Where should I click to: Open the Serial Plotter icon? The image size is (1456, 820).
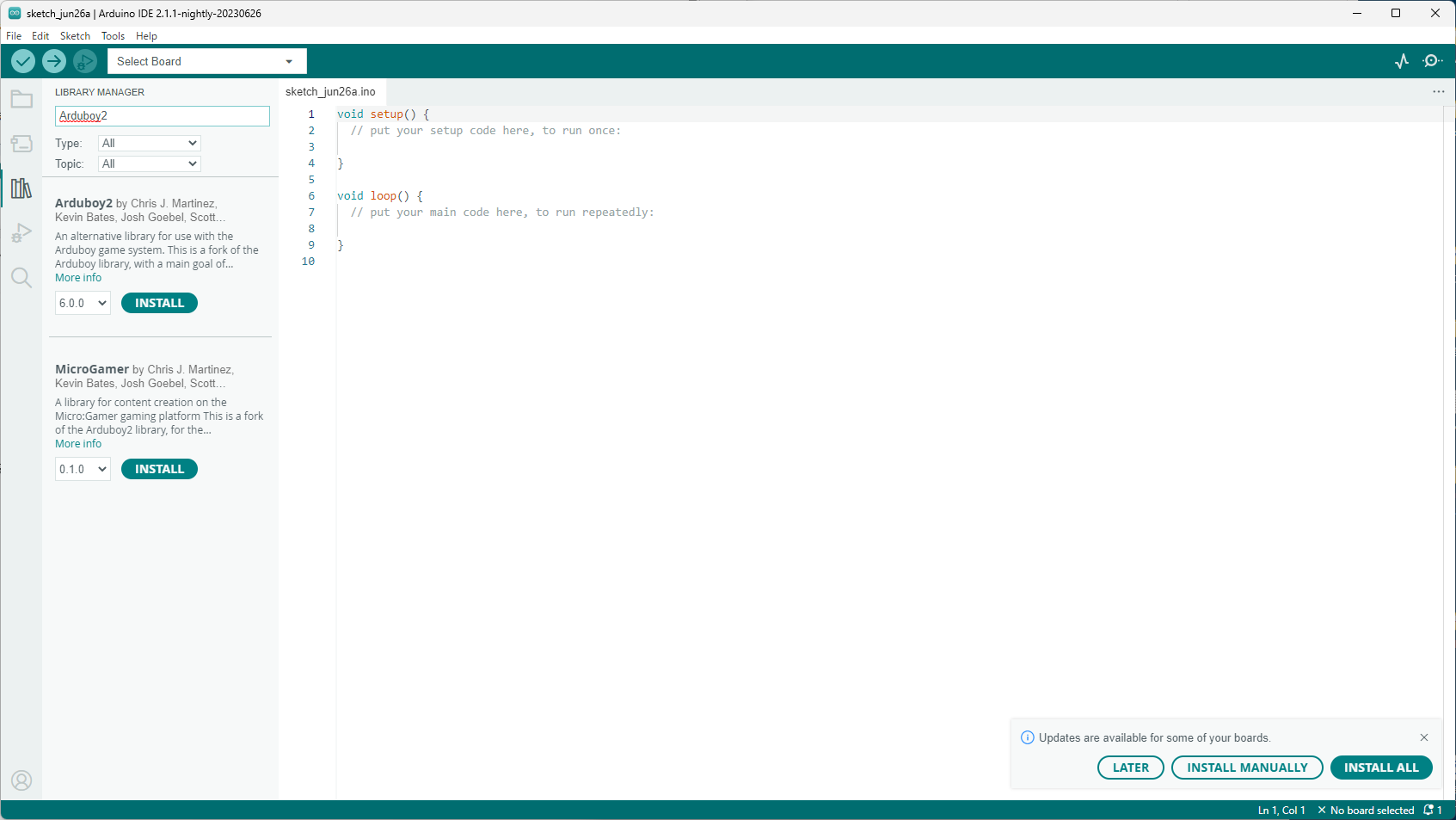coord(1402,61)
